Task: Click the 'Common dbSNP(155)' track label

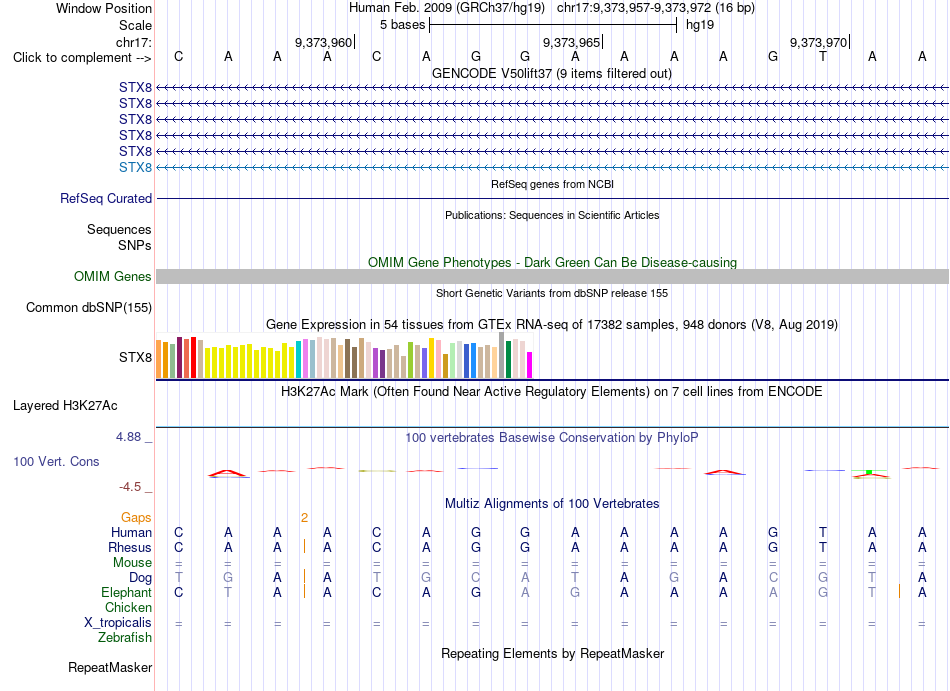Action: pos(89,307)
